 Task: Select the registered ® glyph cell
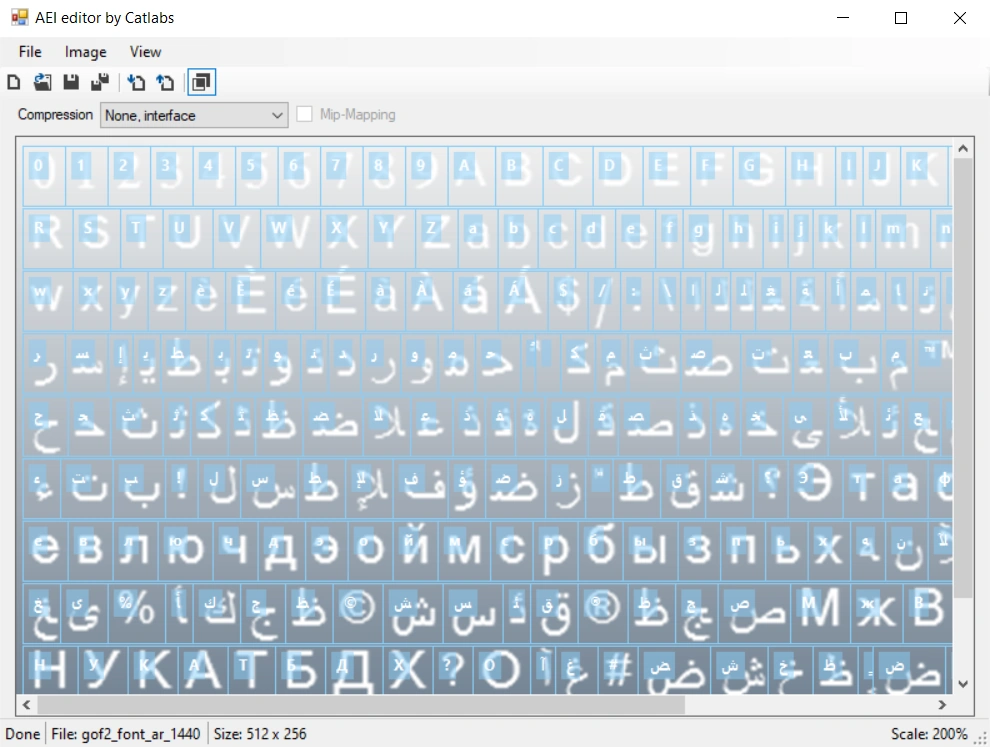click(x=602, y=613)
